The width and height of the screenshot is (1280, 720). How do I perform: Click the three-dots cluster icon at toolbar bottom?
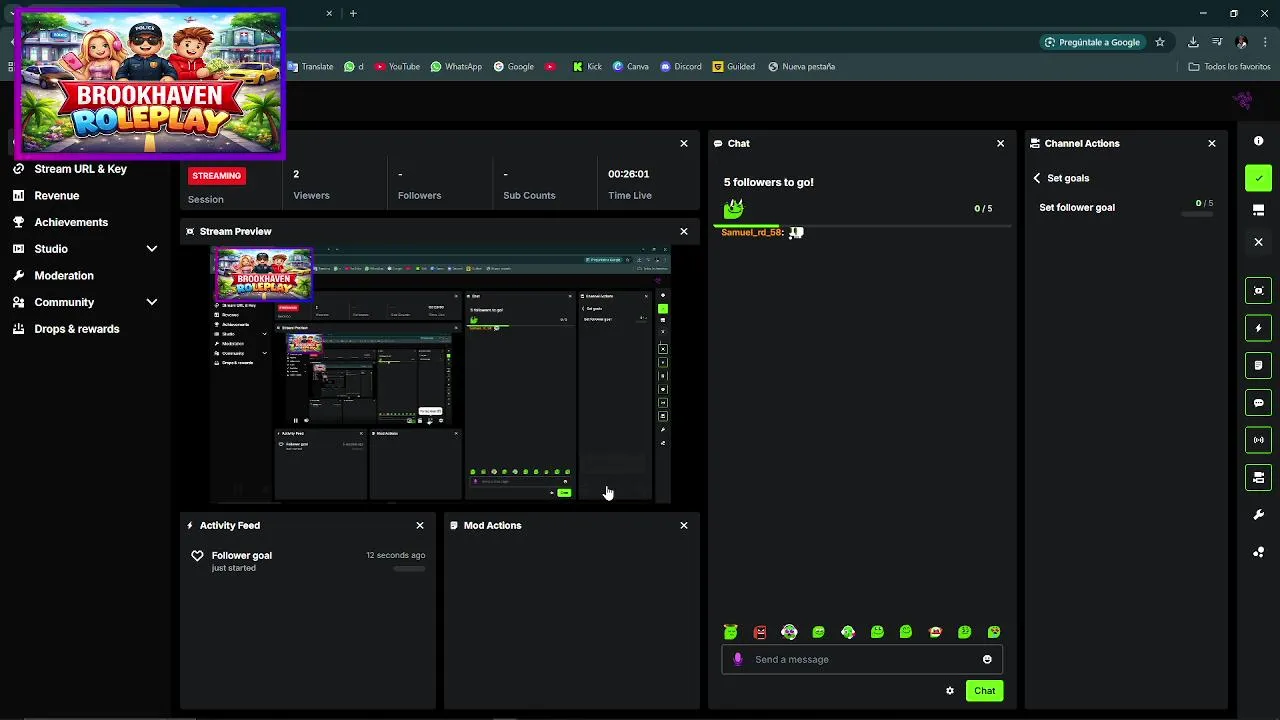coord(1258,552)
